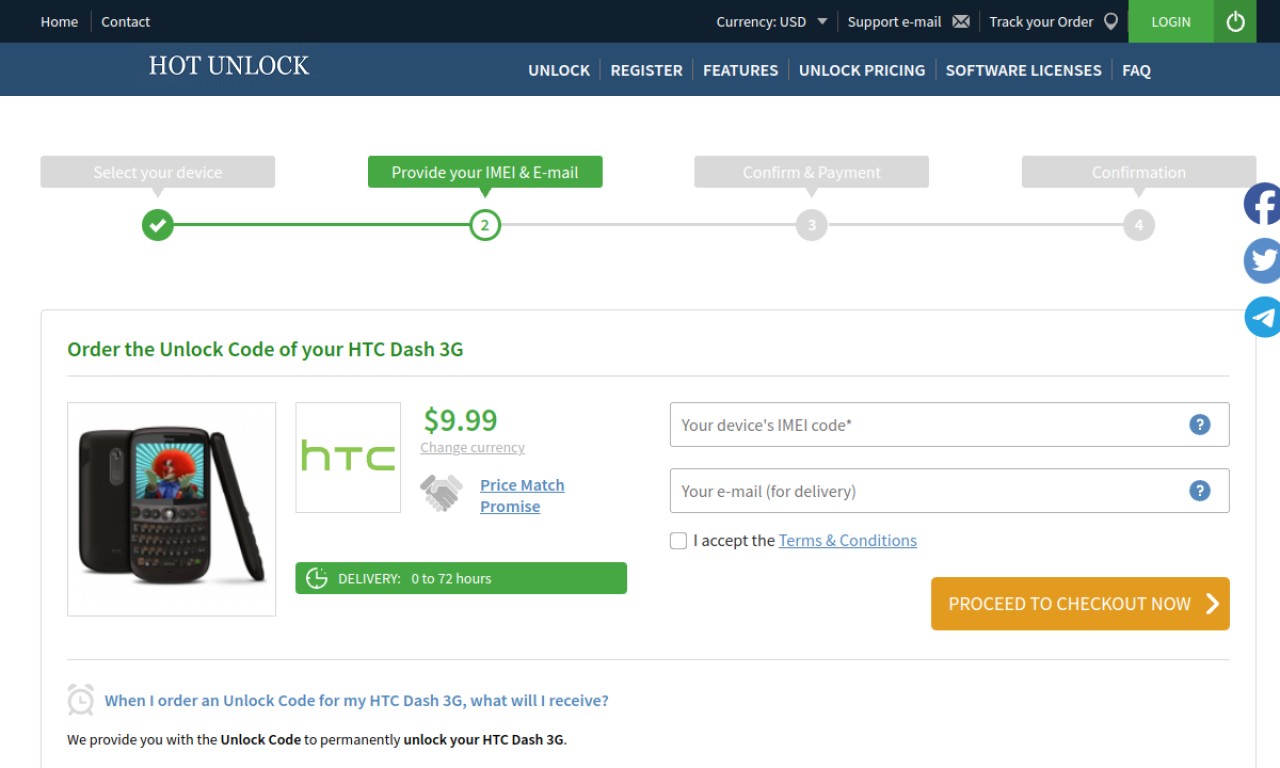Tick the accept Terms & Conditions checkbox

pos(678,541)
